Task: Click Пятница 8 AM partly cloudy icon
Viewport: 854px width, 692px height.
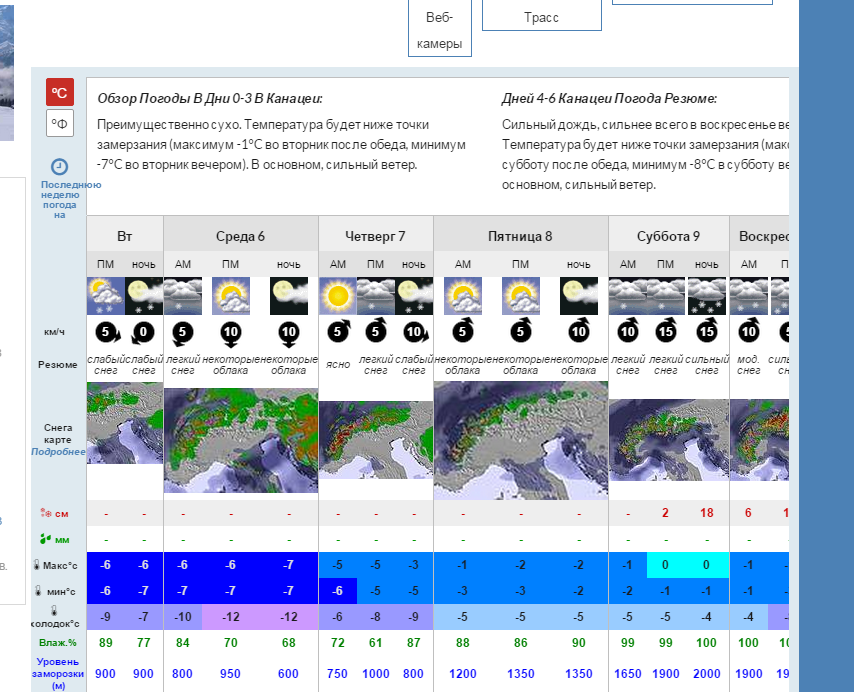Action: (x=463, y=296)
